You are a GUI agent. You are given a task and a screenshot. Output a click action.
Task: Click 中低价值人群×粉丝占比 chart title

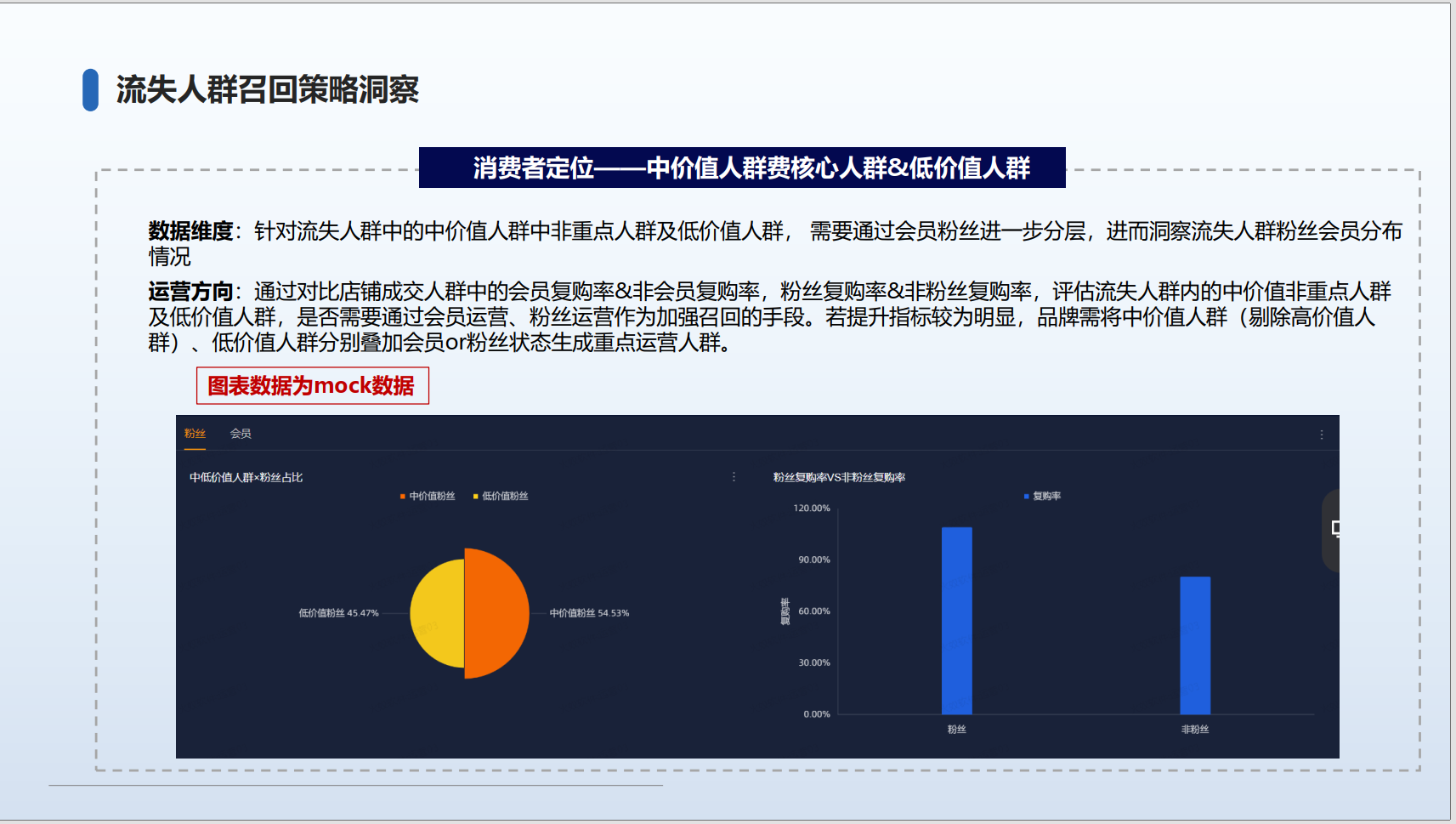246,478
